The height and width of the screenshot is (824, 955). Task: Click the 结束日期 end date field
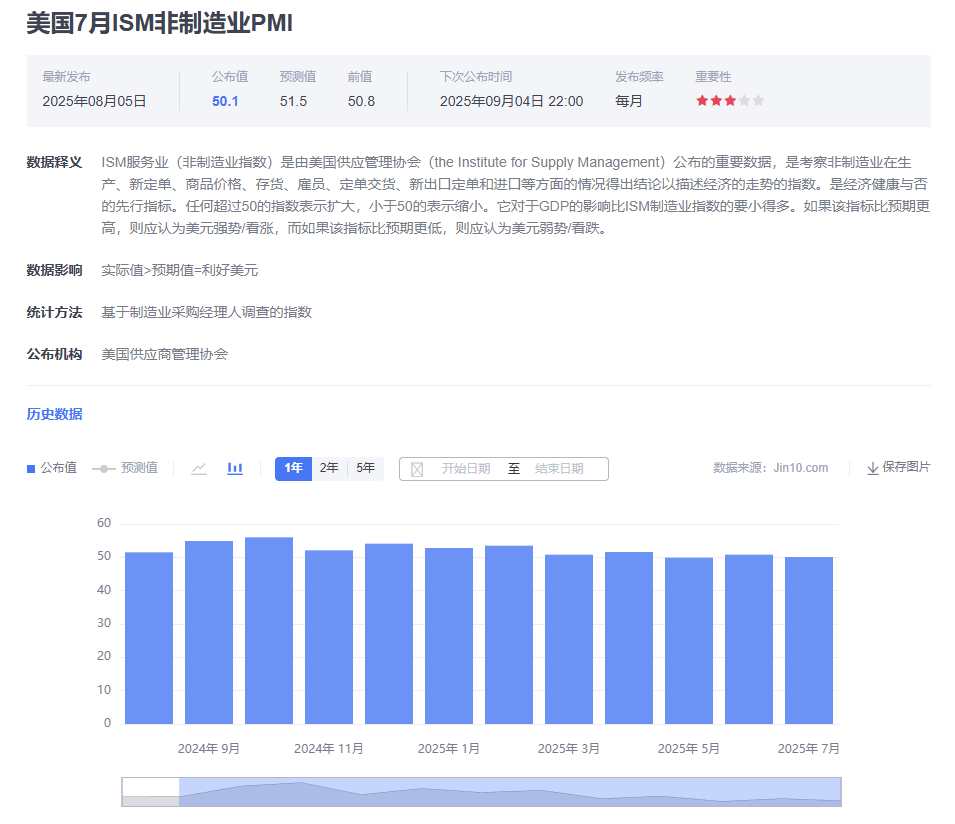tap(559, 468)
